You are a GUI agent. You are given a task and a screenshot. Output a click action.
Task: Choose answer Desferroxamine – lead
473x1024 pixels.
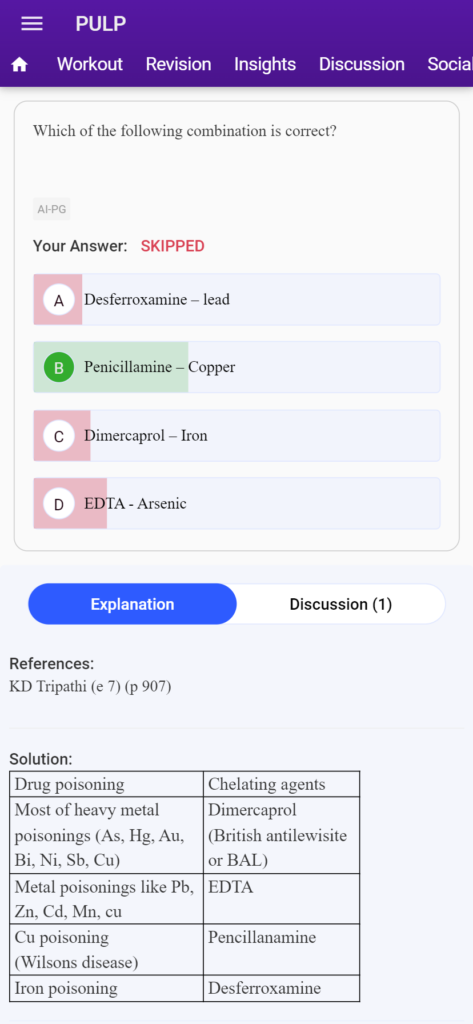click(236, 300)
